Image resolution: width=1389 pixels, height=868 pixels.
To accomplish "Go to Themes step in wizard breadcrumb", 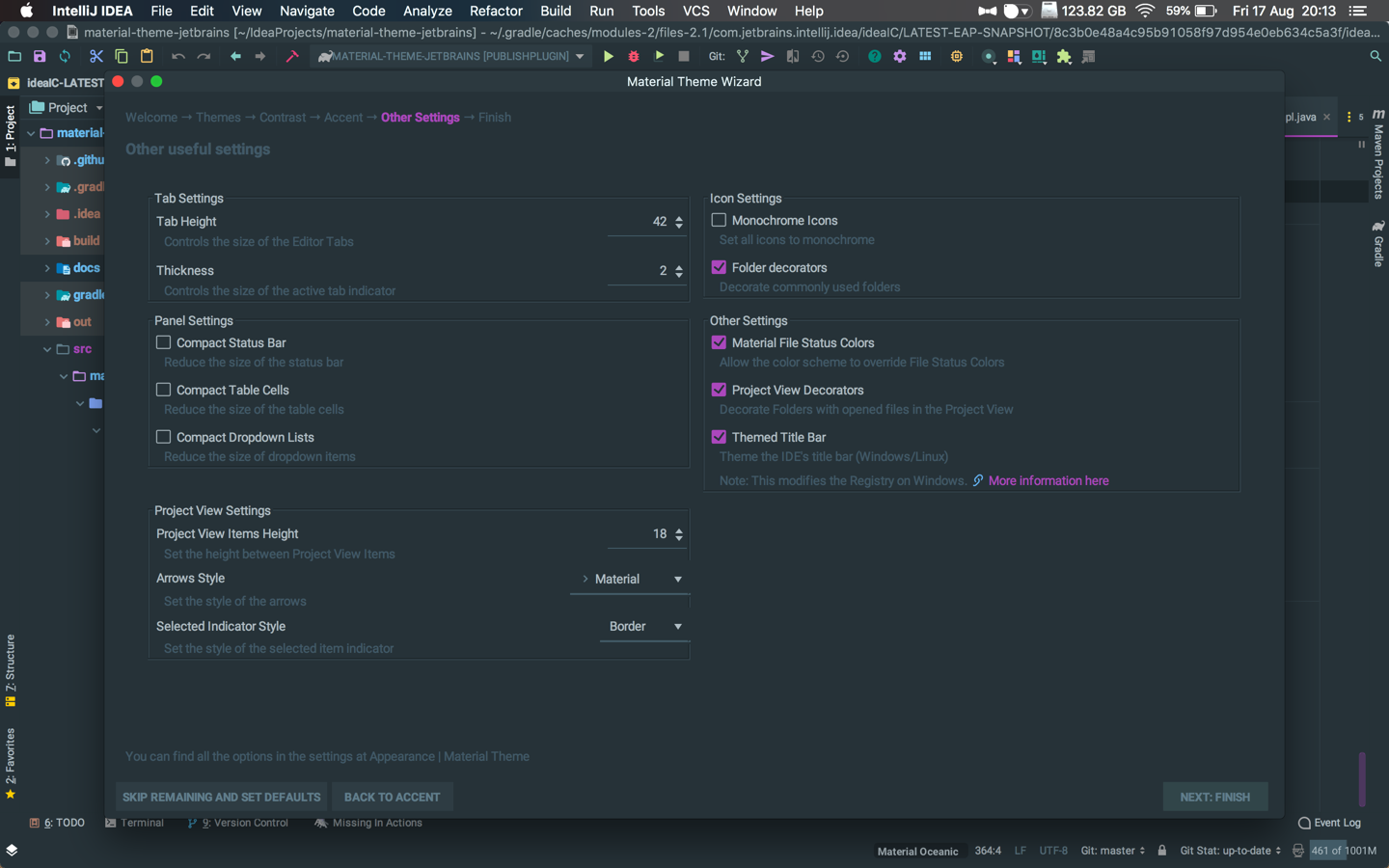I will 218,118.
